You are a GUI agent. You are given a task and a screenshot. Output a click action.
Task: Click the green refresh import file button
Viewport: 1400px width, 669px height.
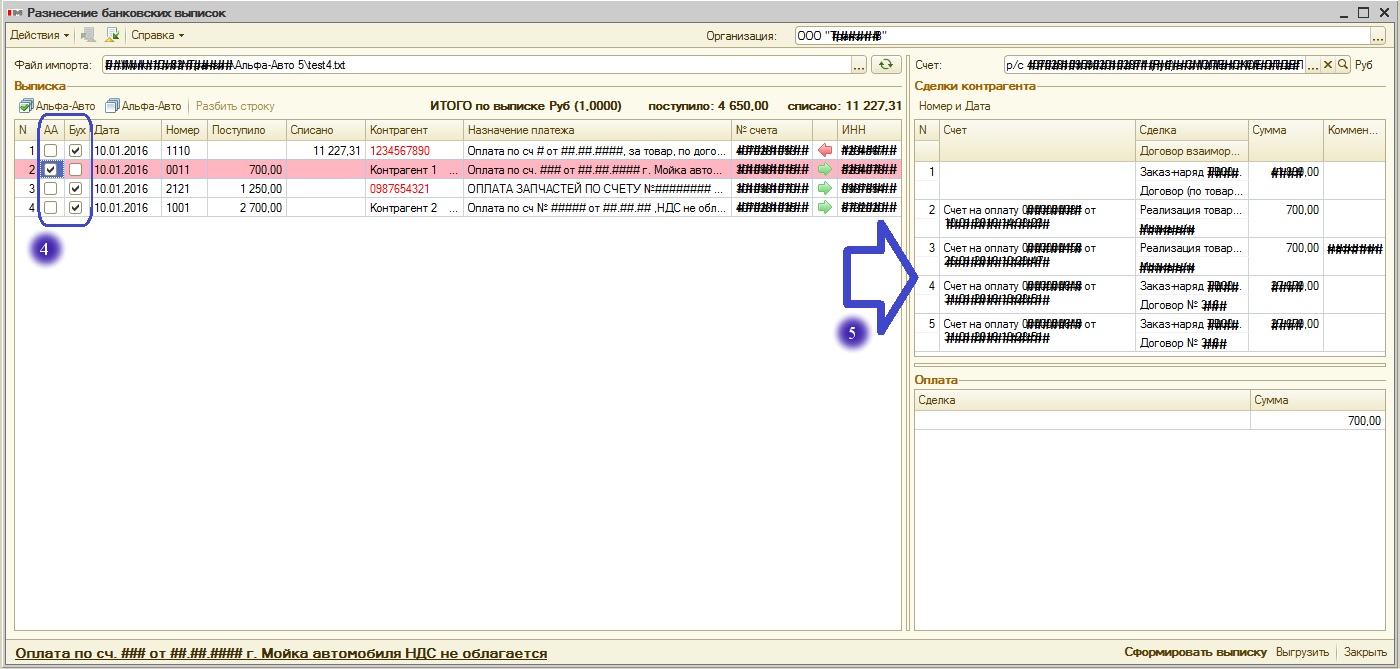(x=885, y=65)
